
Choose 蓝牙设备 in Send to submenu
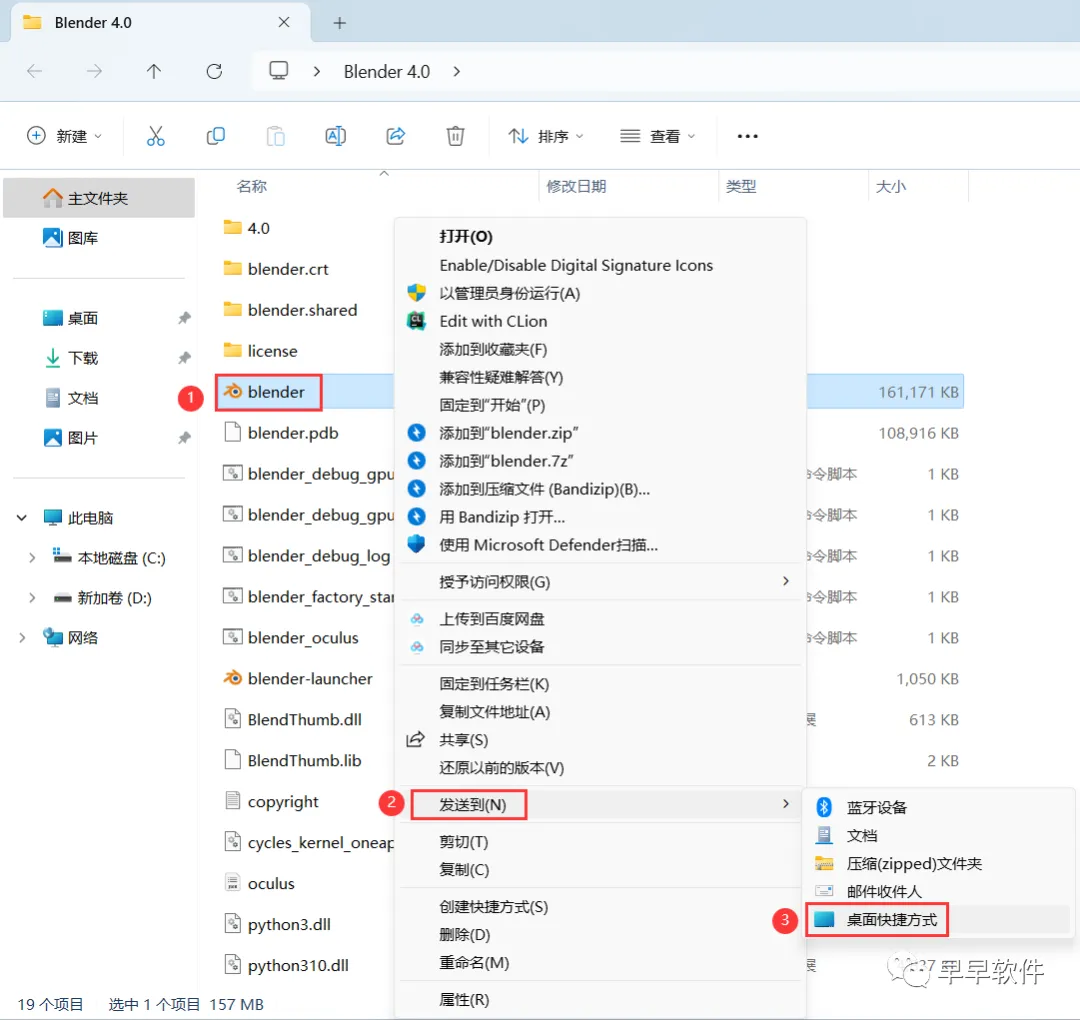pos(938,807)
